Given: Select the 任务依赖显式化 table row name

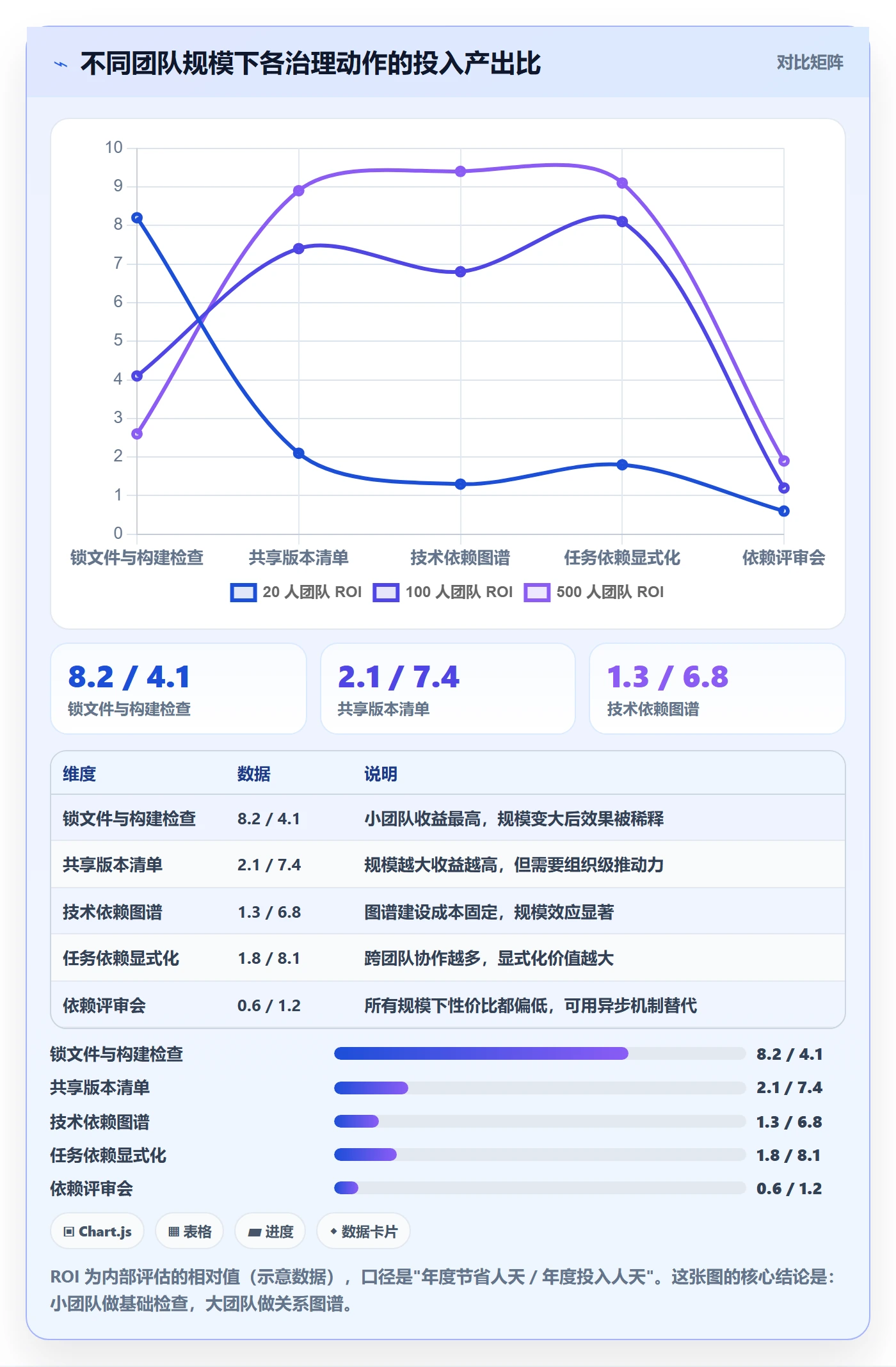Looking at the screenshot, I should pyautogui.click(x=121, y=958).
